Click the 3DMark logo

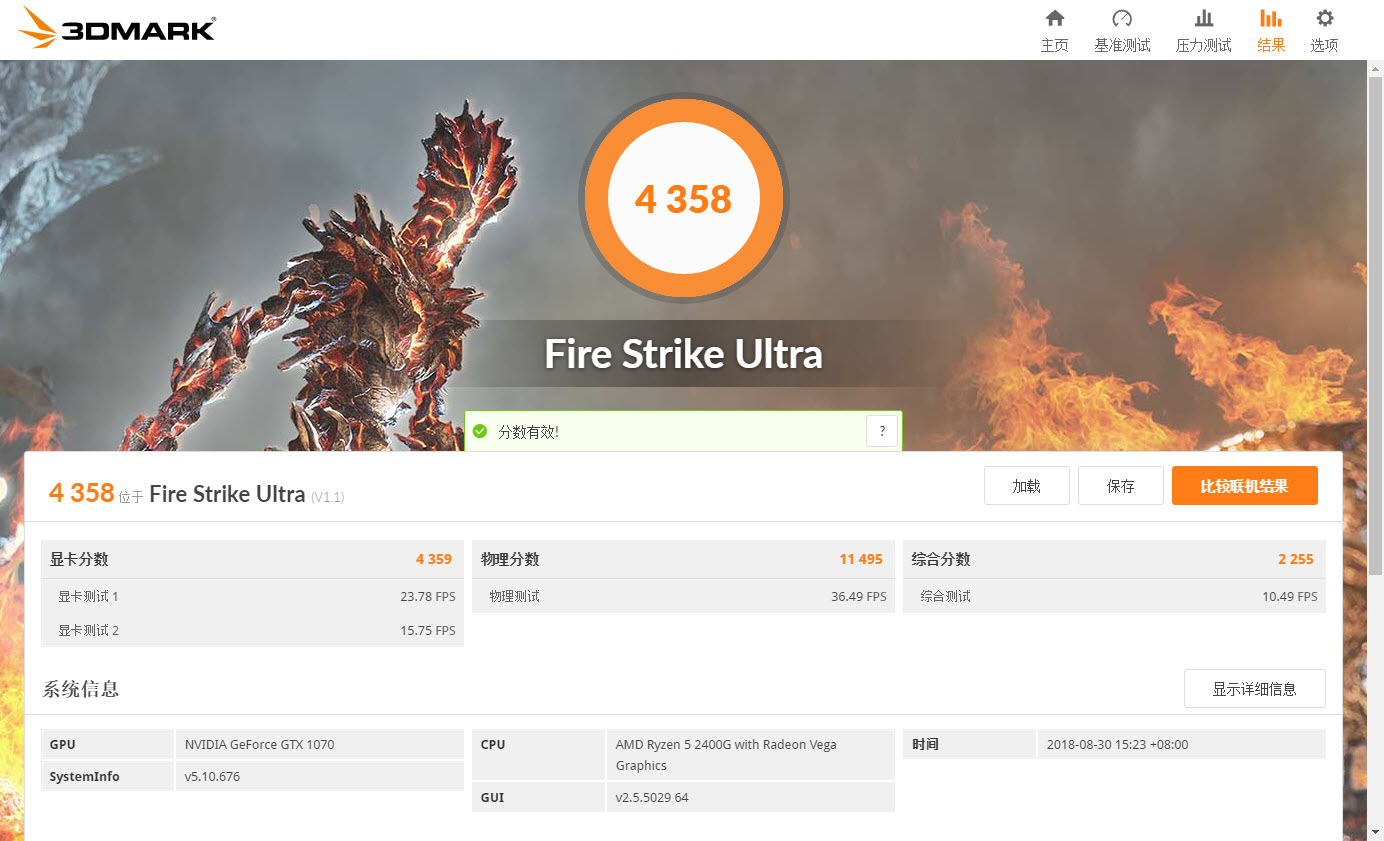coord(117,29)
